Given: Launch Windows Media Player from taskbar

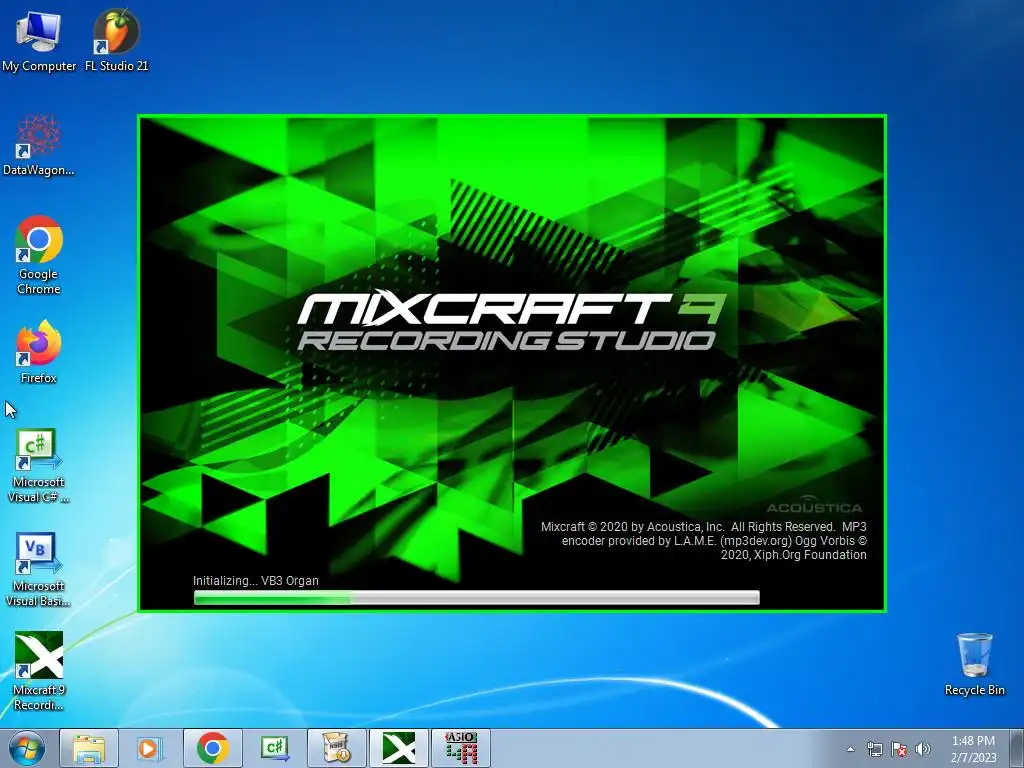Looking at the screenshot, I should tap(149, 748).
